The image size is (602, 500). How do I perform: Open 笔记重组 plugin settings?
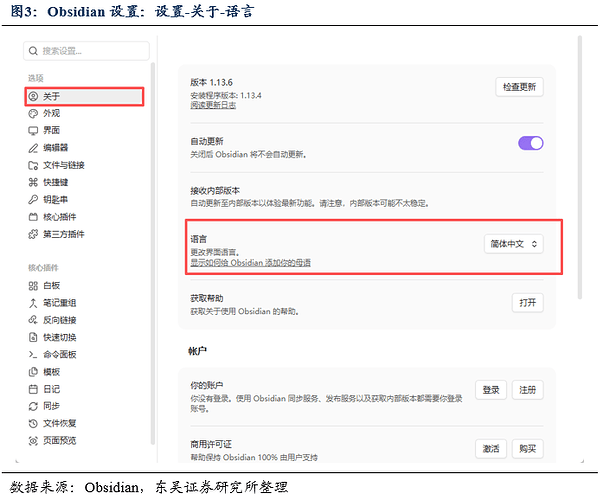click(84, 303)
